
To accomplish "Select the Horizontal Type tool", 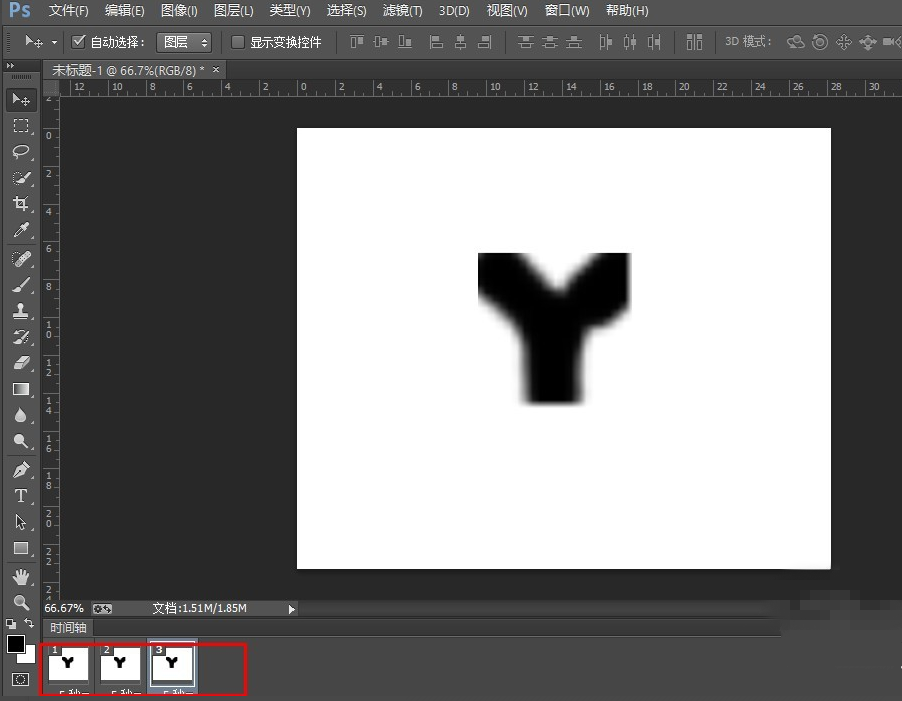I will pyautogui.click(x=21, y=495).
